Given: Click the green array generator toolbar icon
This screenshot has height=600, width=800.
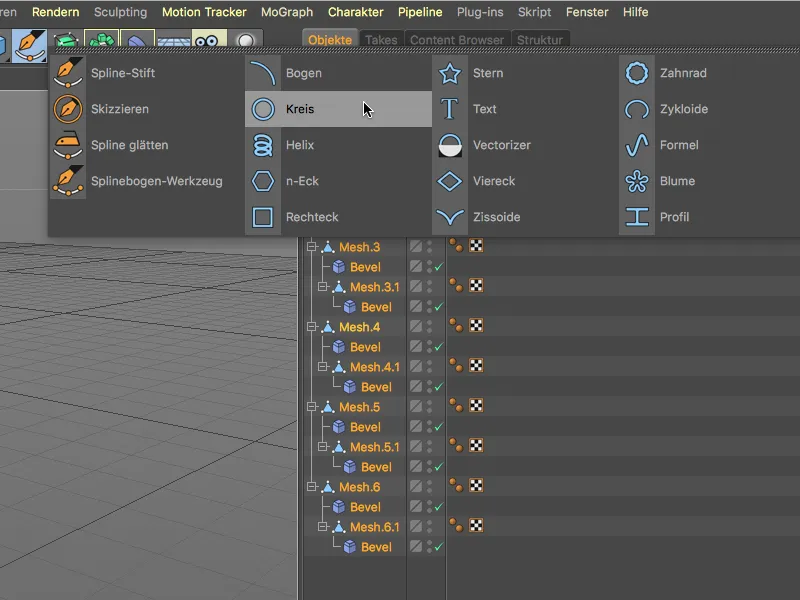Looking at the screenshot, I should click(x=102, y=39).
